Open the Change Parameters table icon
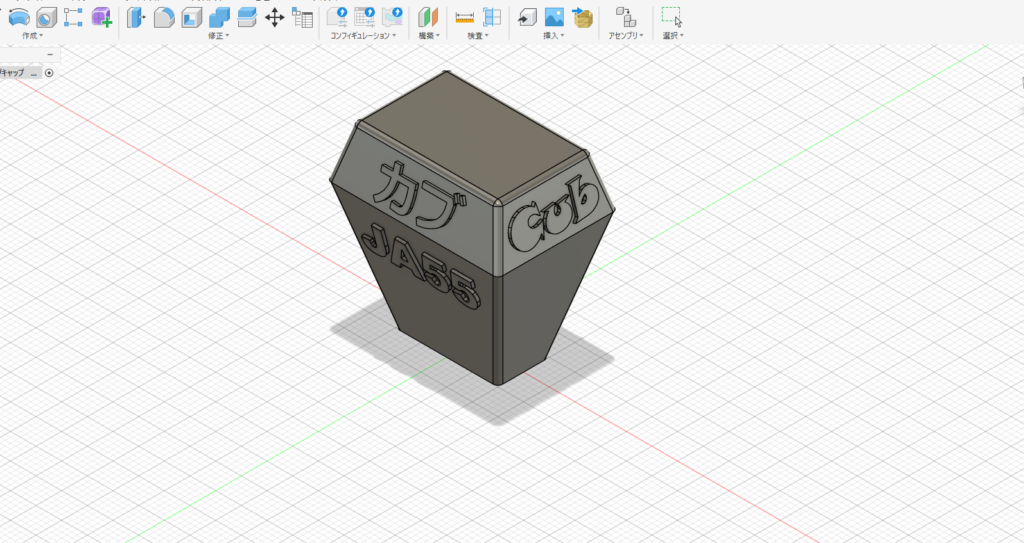The width and height of the screenshot is (1024, 543). 302,18
